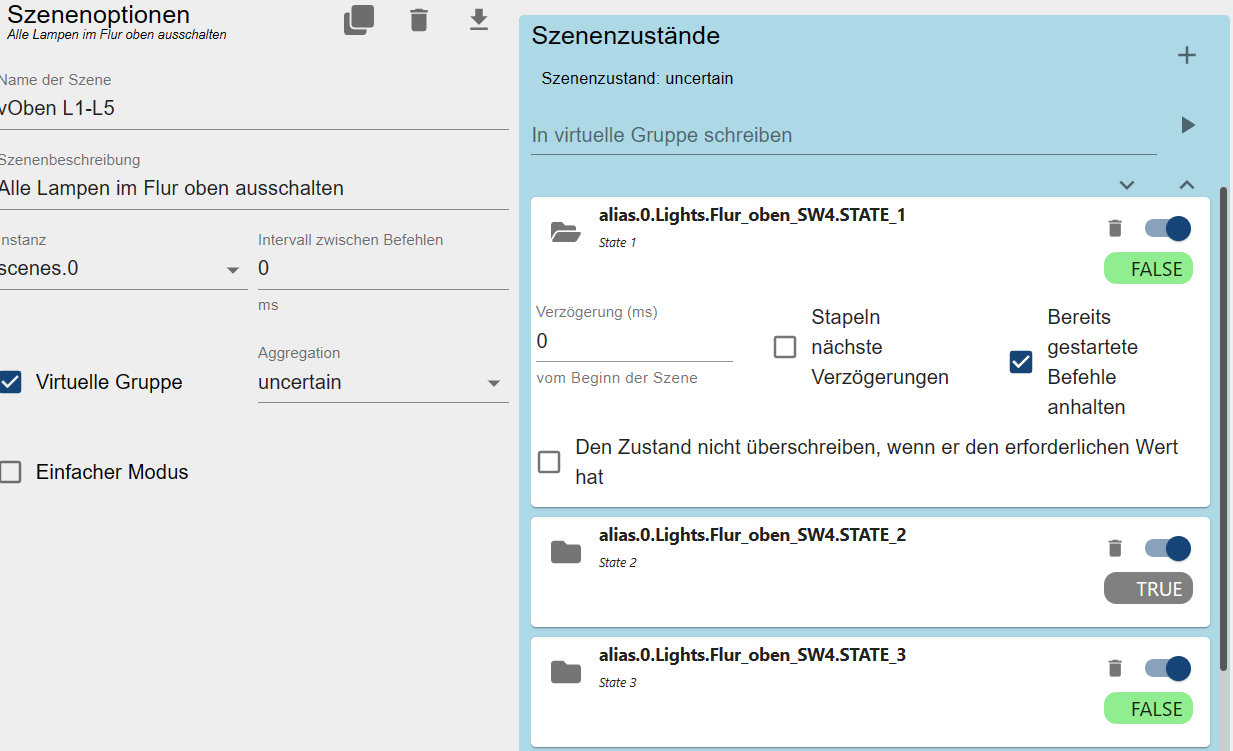The height and width of the screenshot is (751, 1233).
Task: Click the duplicate scene icon
Action: tap(358, 20)
